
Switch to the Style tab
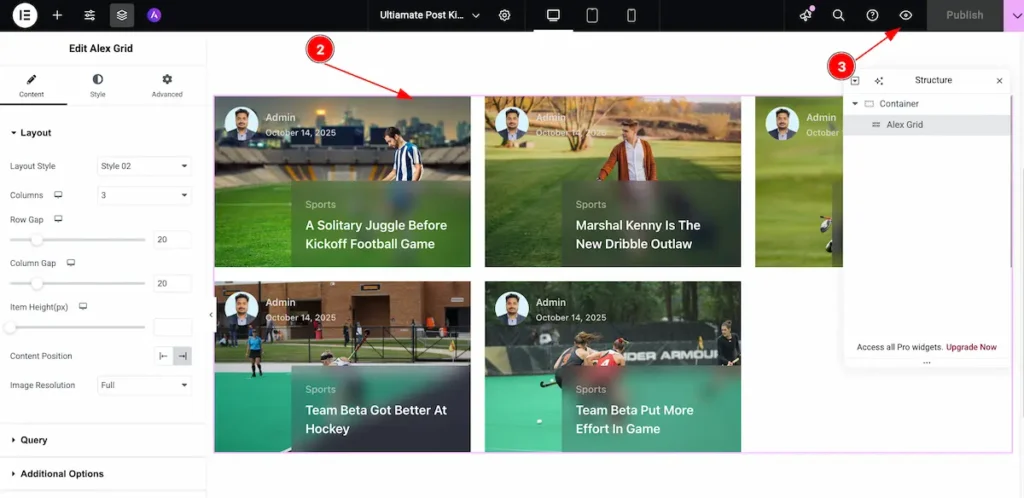(97, 85)
